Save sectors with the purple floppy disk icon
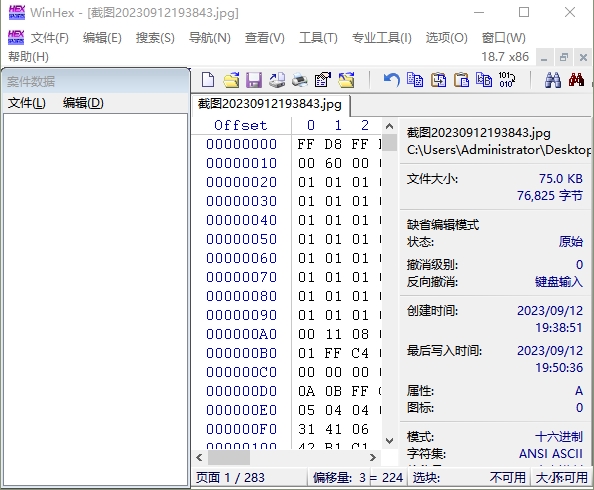The width and height of the screenshot is (594, 490). point(254,80)
